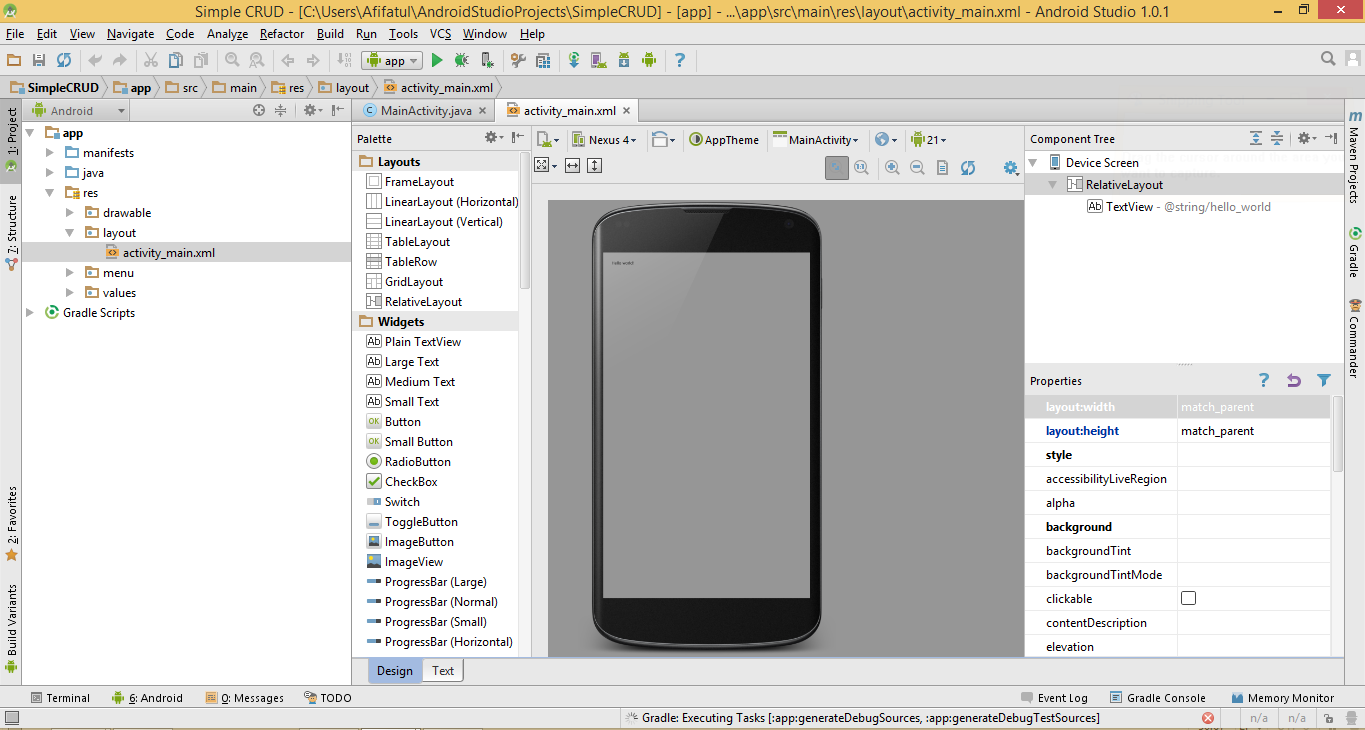Screen dimensions: 1365x730
Task: Open API level 21 dropdown
Action: 928,140
